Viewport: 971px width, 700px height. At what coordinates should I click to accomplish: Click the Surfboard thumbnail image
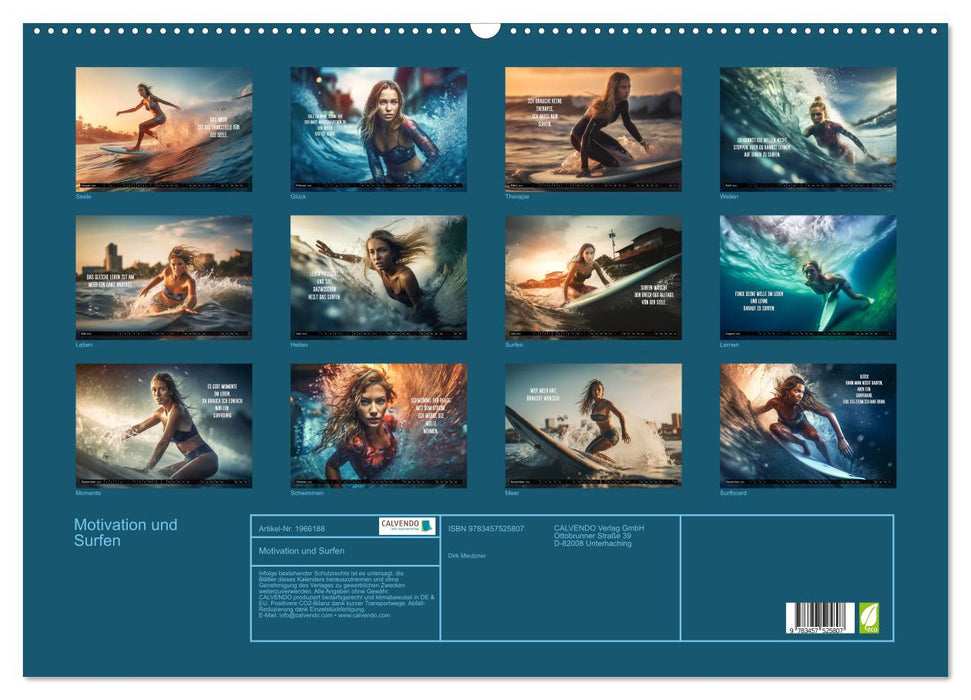click(807, 426)
